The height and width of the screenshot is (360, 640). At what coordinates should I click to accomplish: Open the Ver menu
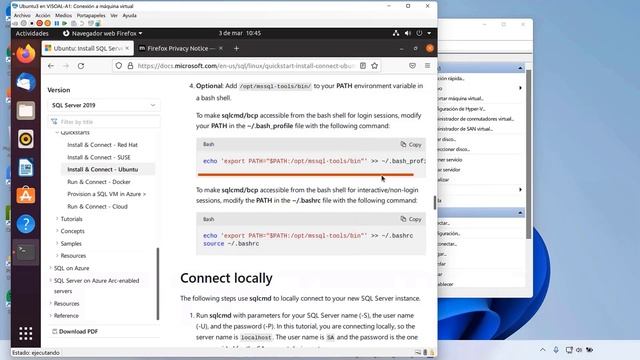click(x=114, y=16)
